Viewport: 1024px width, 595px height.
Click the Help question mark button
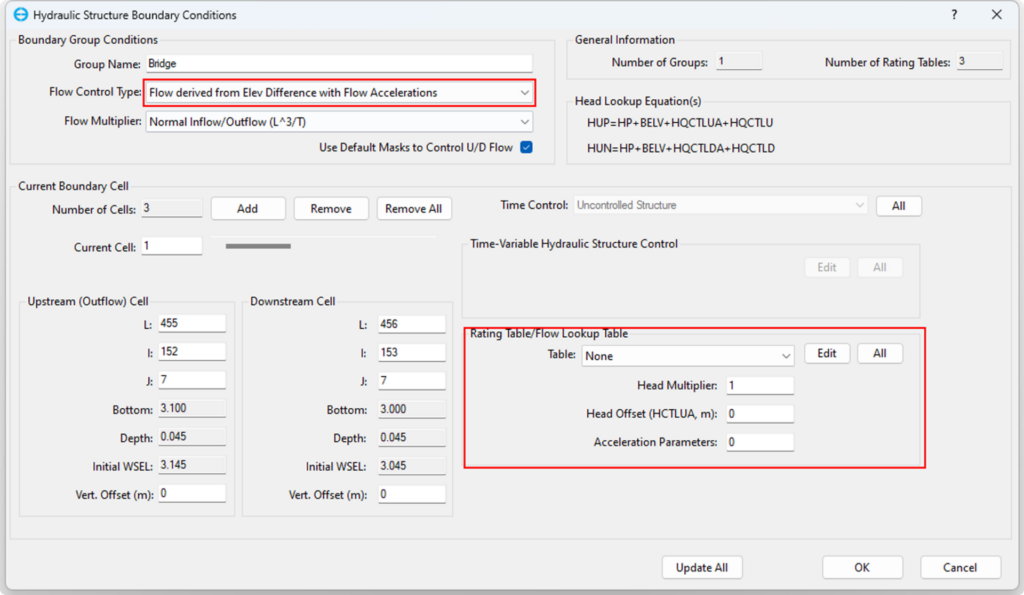pos(952,15)
